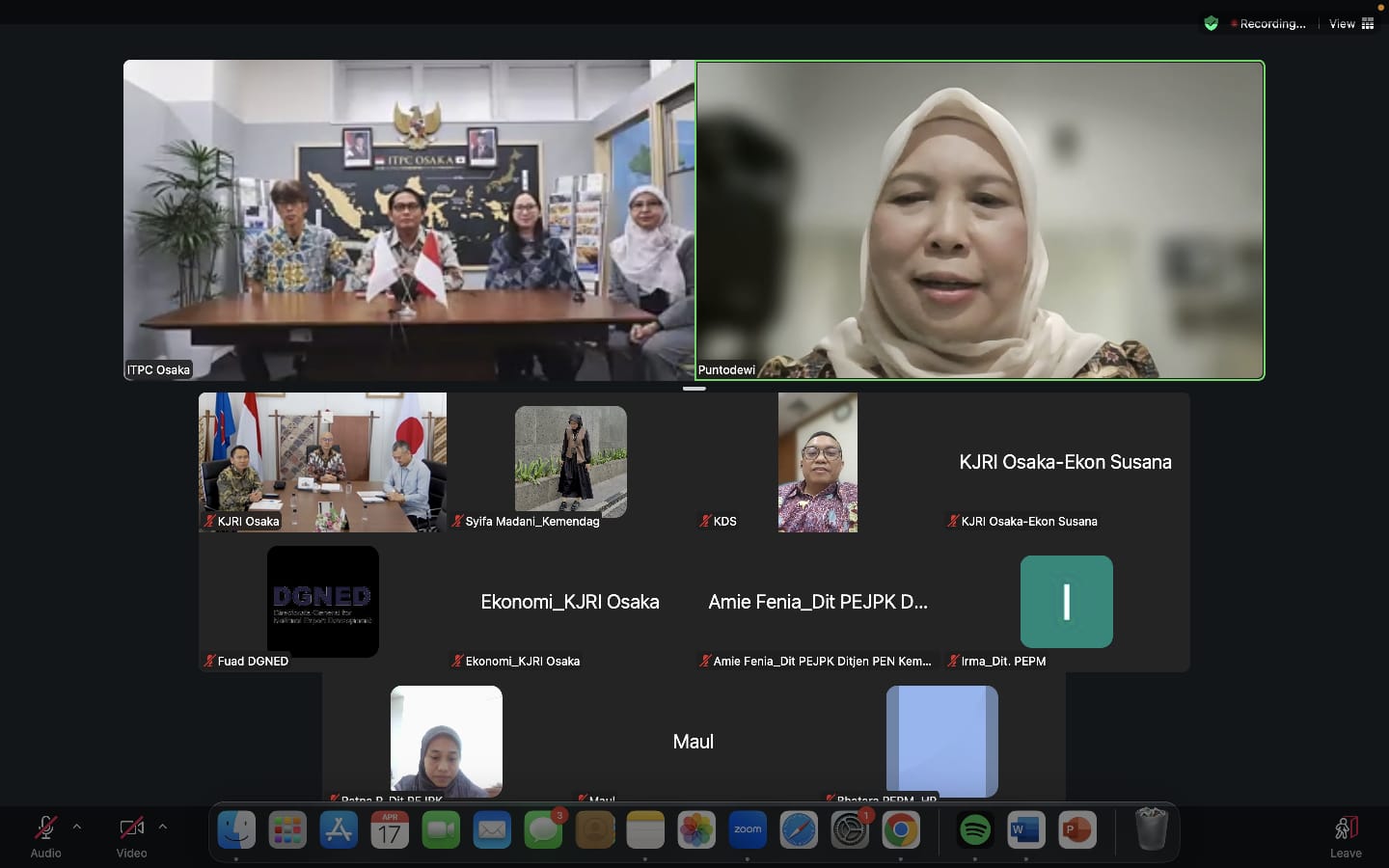Open Microsoft Word from the Dock
The width and height of the screenshot is (1389, 868).
1026,829
